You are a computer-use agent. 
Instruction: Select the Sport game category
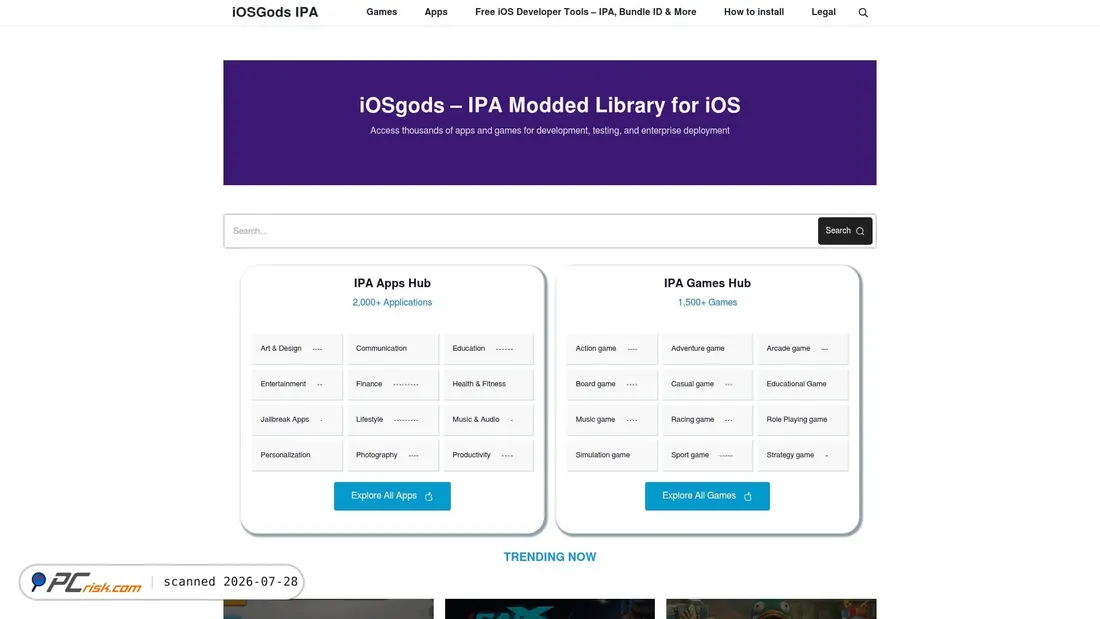707,455
